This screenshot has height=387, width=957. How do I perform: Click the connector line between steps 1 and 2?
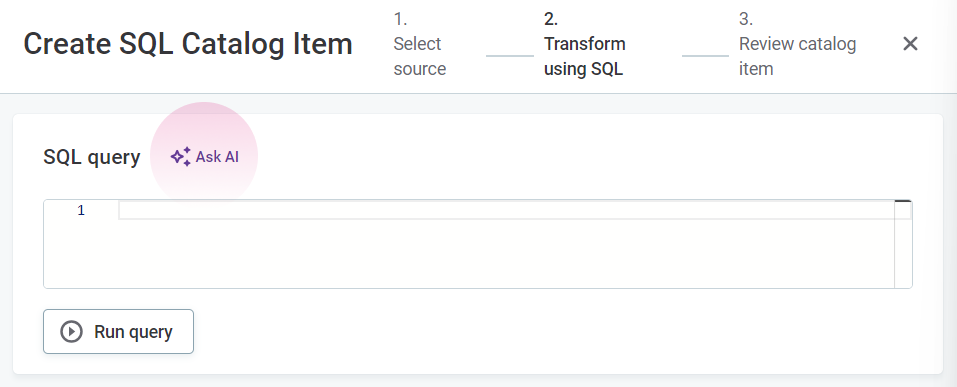click(510, 56)
